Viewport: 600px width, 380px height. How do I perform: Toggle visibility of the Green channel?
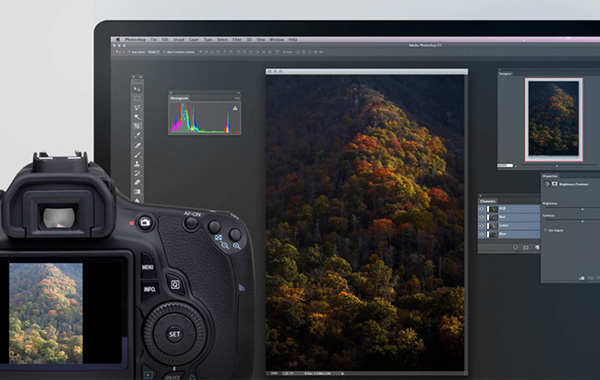[x=482, y=226]
